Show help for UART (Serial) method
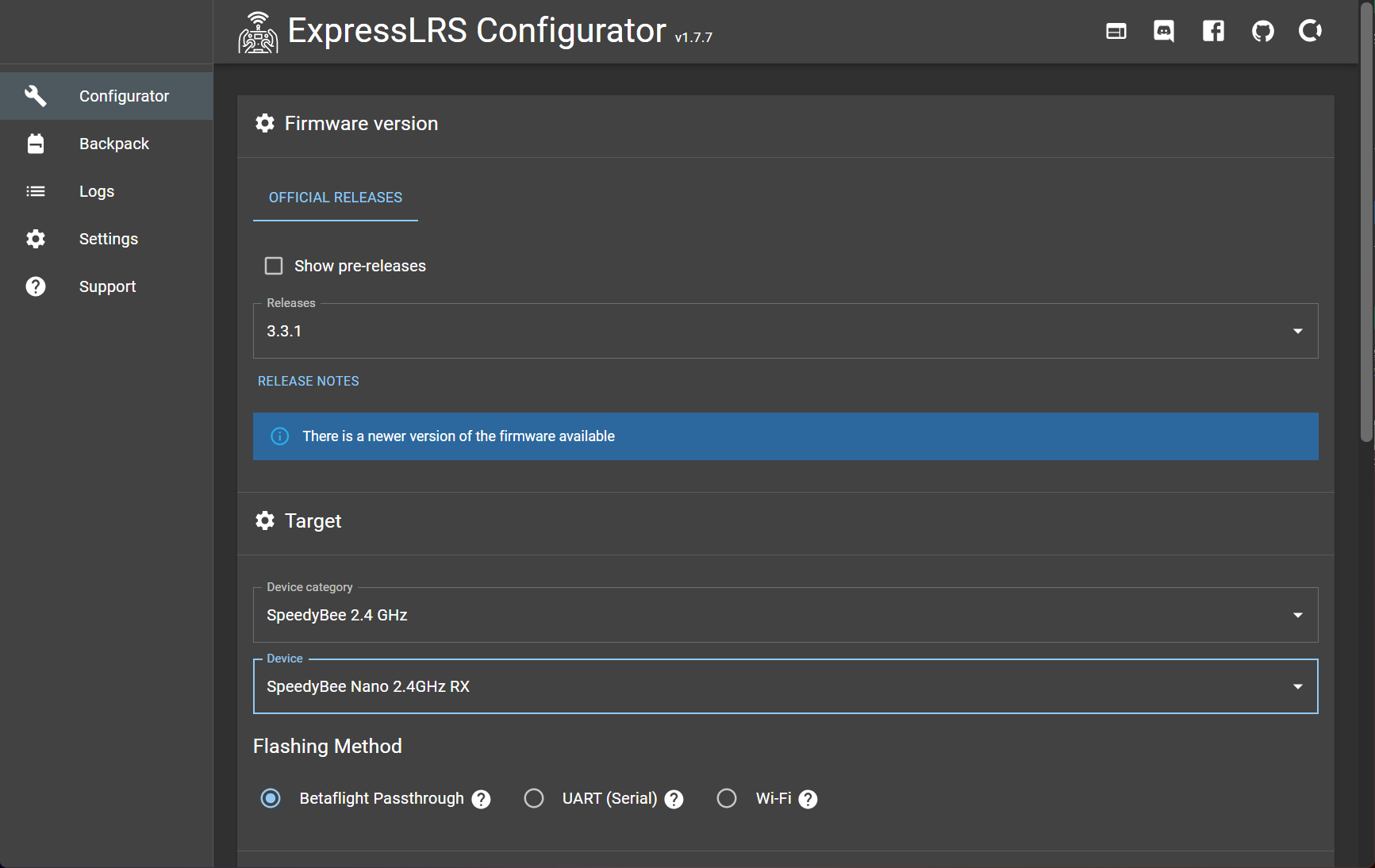 (674, 799)
